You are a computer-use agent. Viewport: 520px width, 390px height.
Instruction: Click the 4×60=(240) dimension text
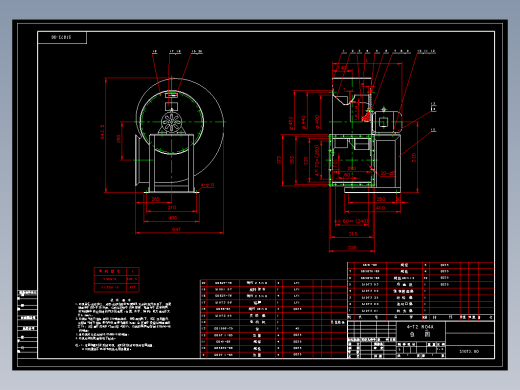352,221
